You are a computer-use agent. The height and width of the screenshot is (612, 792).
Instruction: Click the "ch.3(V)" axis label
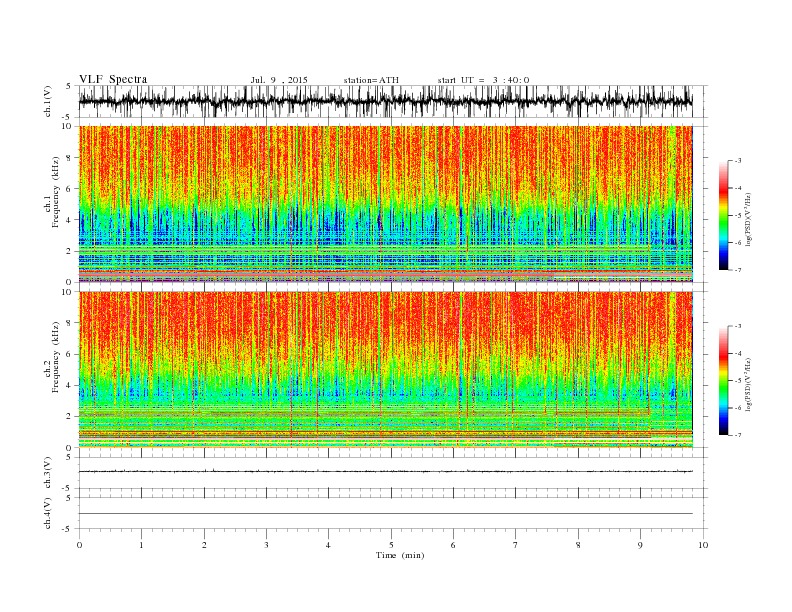[x=48, y=472]
